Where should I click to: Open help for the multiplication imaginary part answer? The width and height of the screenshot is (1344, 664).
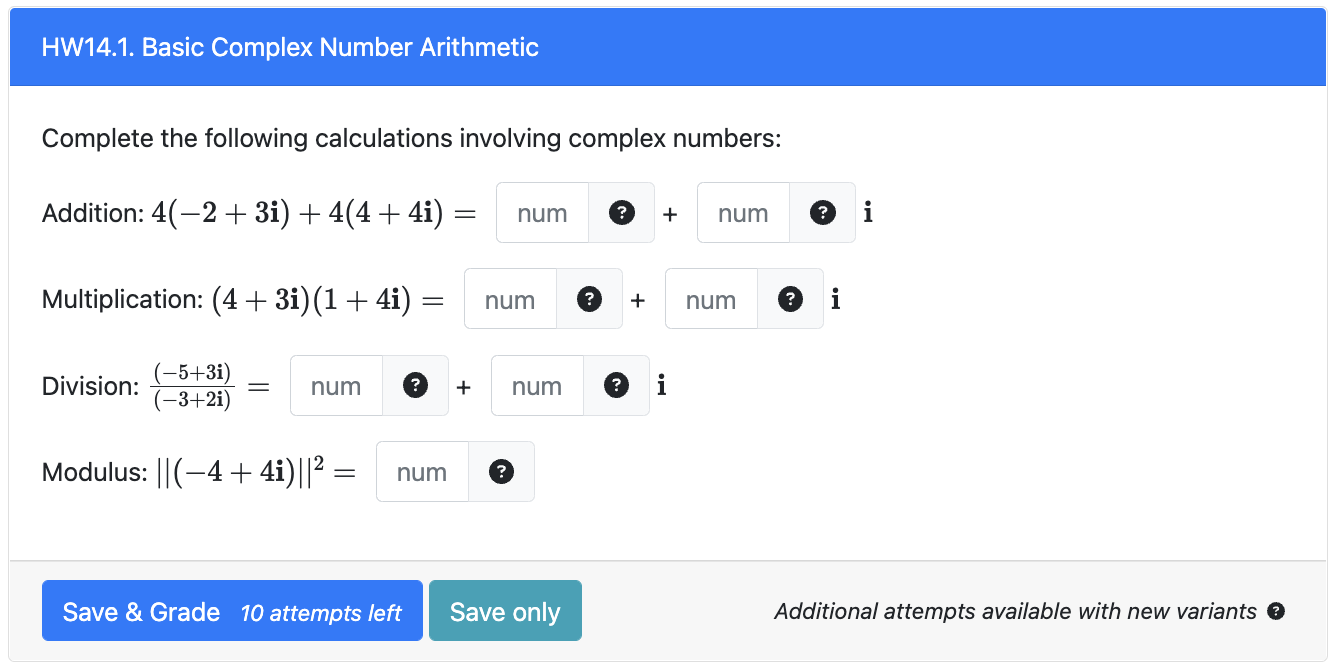click(x=790, y=299)
